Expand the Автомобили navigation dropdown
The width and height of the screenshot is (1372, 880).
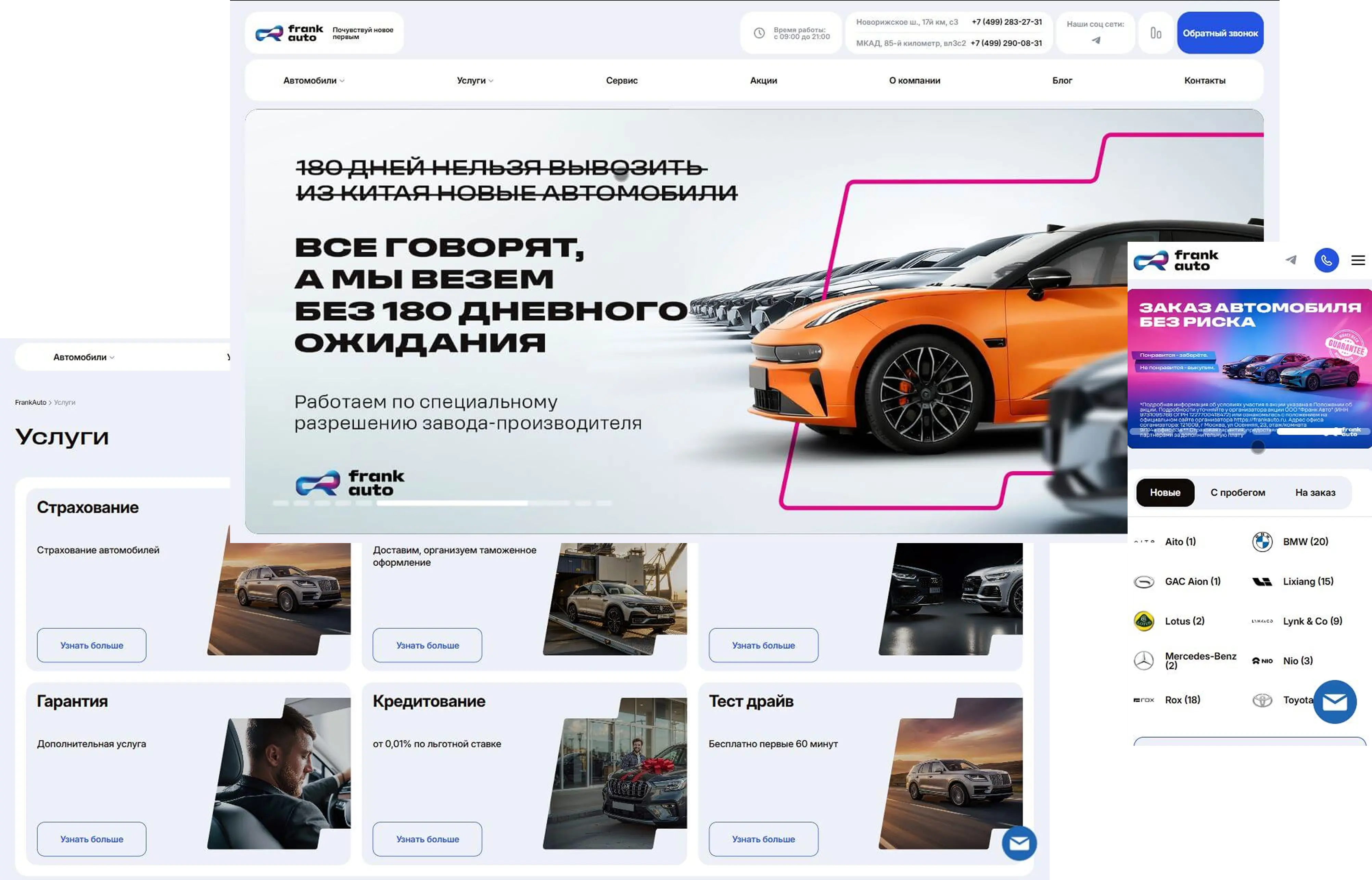pos(312,80)
